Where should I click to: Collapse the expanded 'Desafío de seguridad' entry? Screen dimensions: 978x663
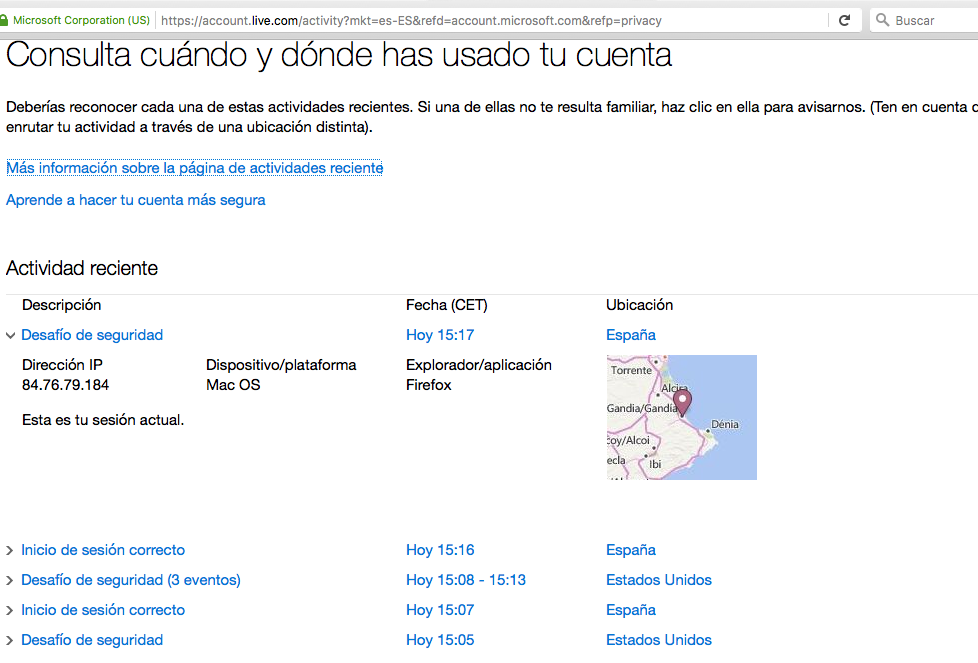pos(10,335)
